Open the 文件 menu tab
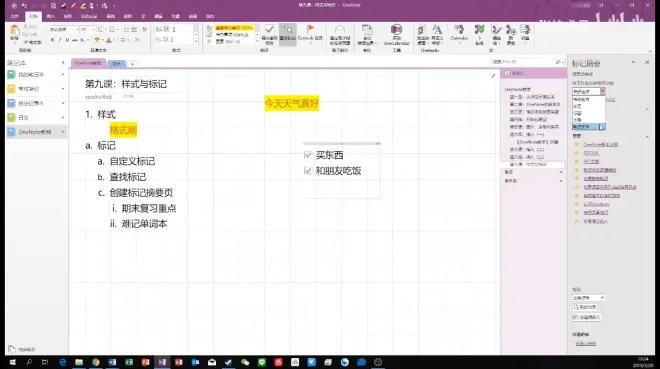 (14, 16)
